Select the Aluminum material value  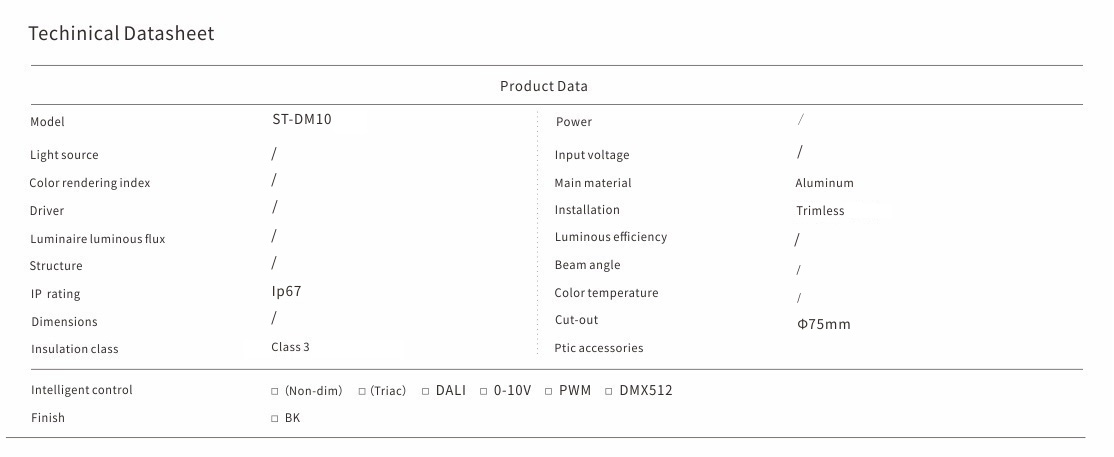pyautogui.click(x=824, y=183)
